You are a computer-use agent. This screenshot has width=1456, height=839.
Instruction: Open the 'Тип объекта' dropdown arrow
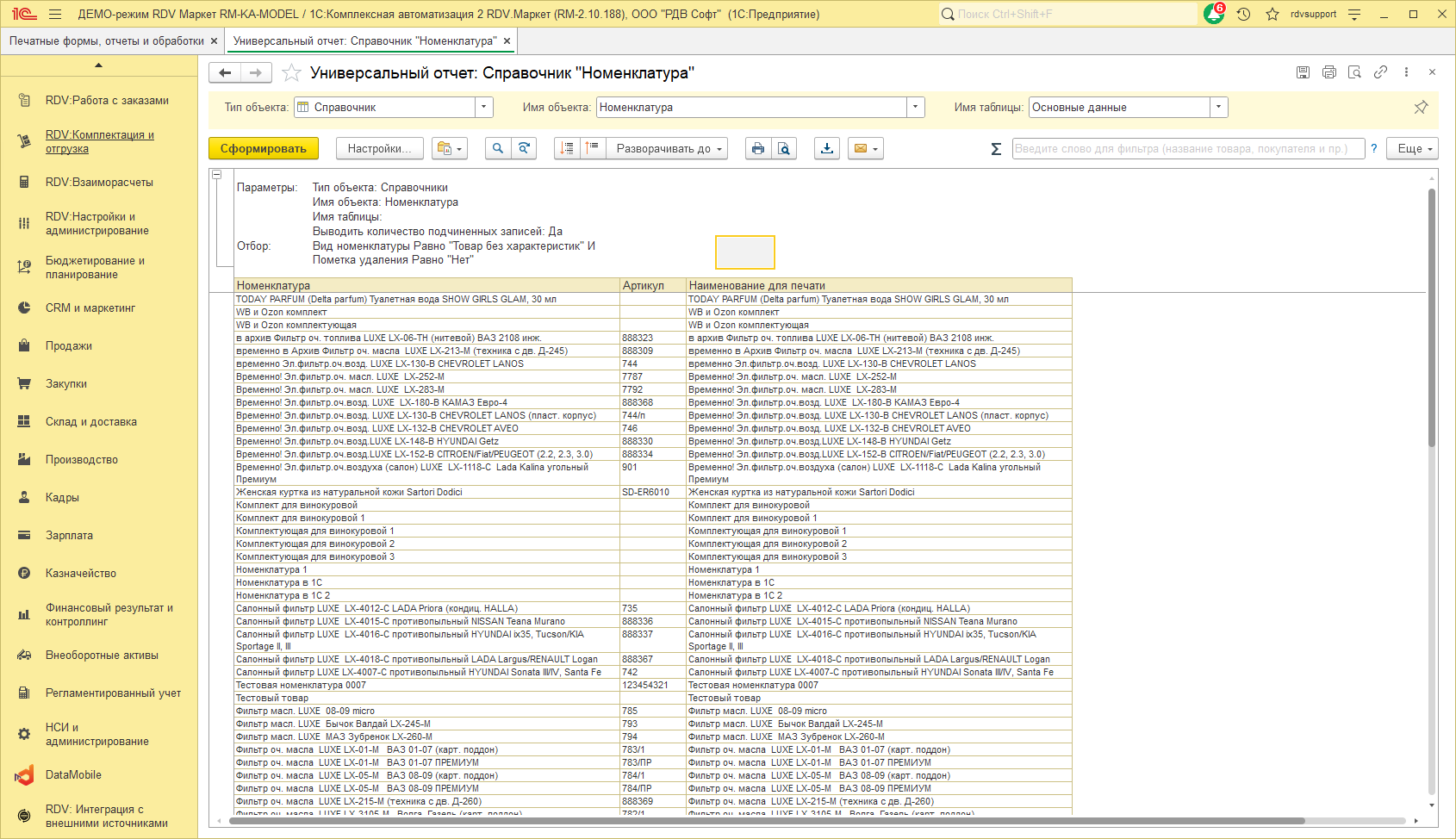coord(484,107)
